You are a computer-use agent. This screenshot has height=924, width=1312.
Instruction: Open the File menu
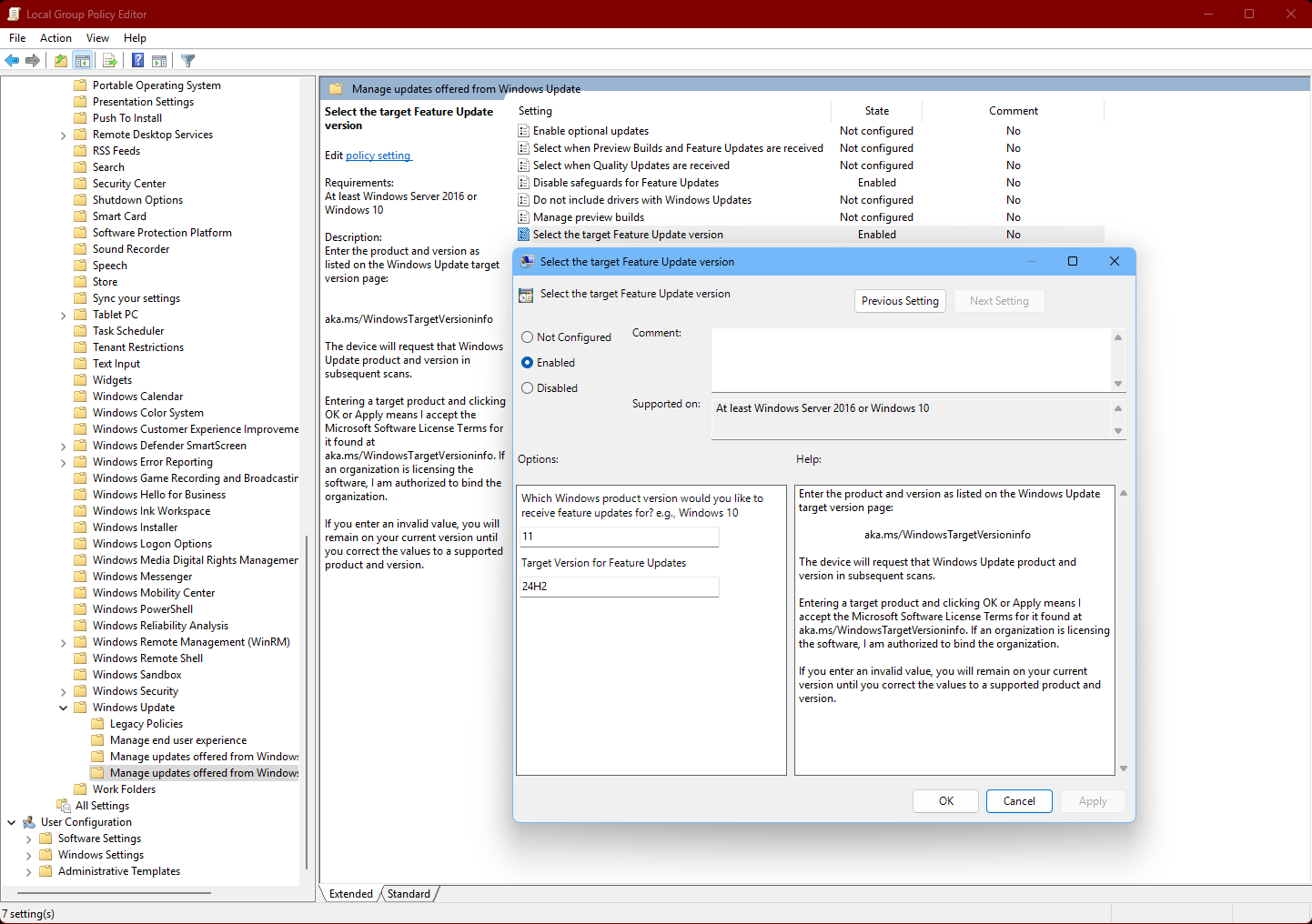pyautogui.click(x=17, y=38)
